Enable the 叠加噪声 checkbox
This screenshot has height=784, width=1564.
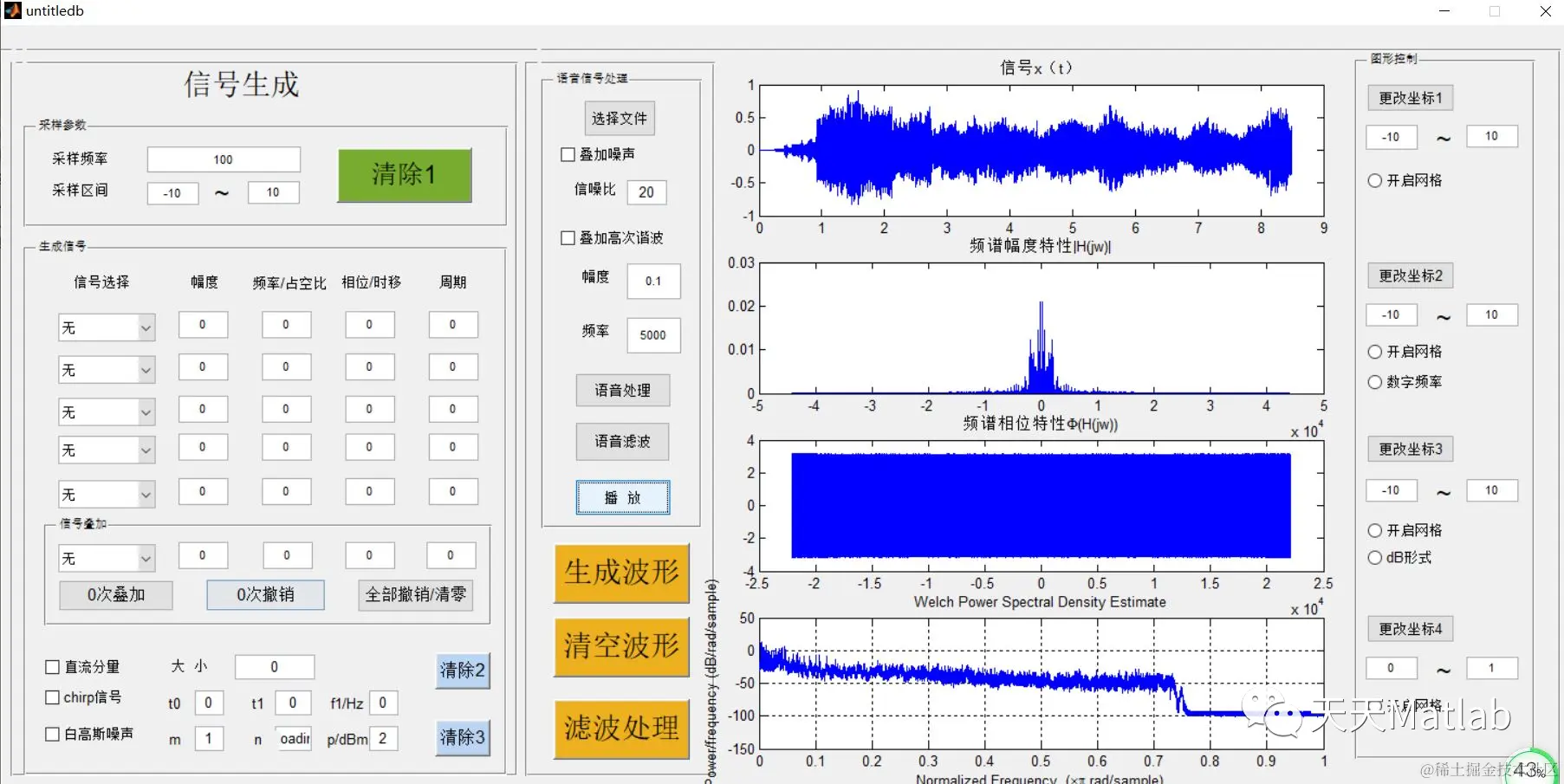(568, 155)
